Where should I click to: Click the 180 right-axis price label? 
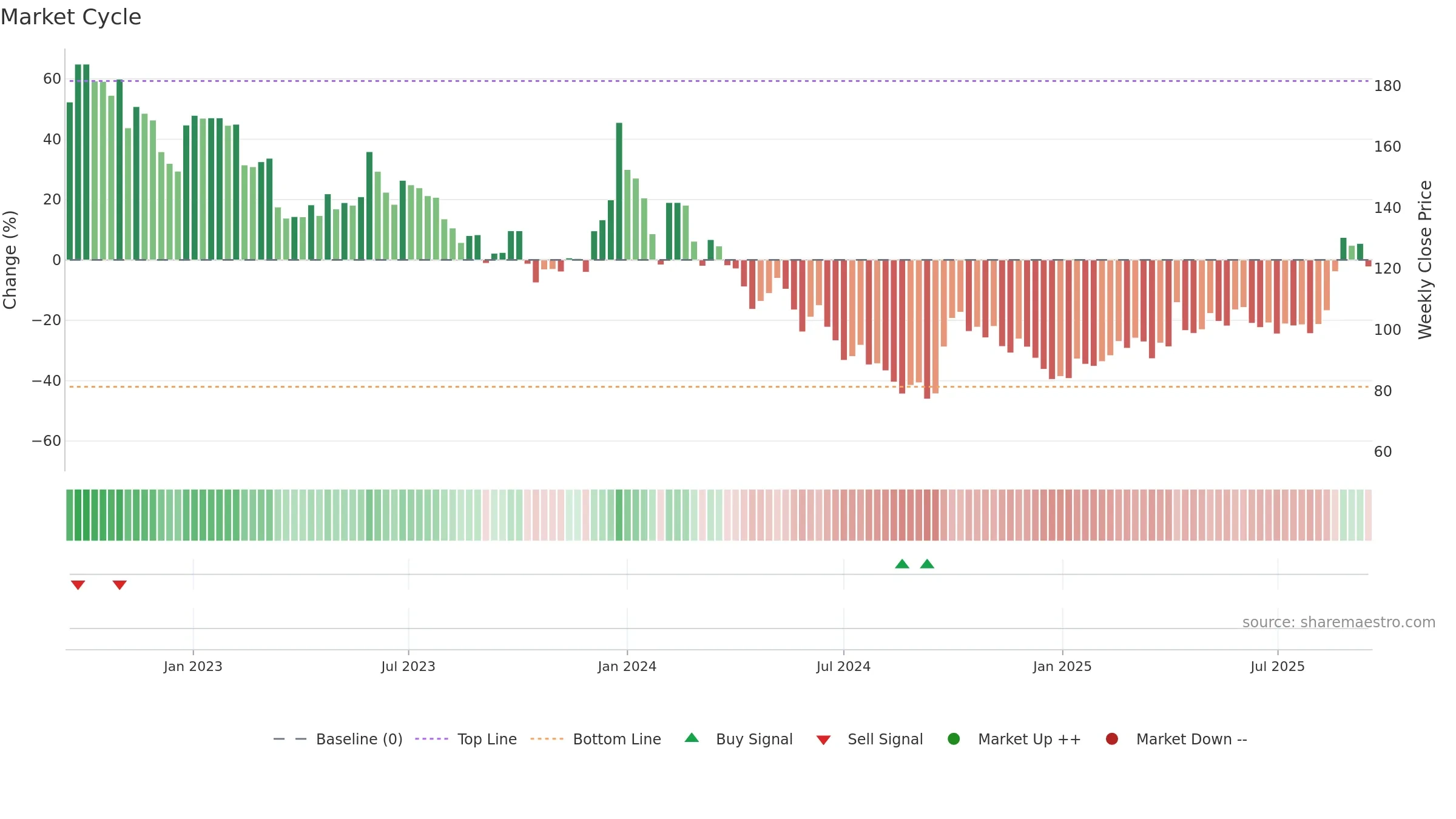pyautogui.click(x=1387, y=86)
